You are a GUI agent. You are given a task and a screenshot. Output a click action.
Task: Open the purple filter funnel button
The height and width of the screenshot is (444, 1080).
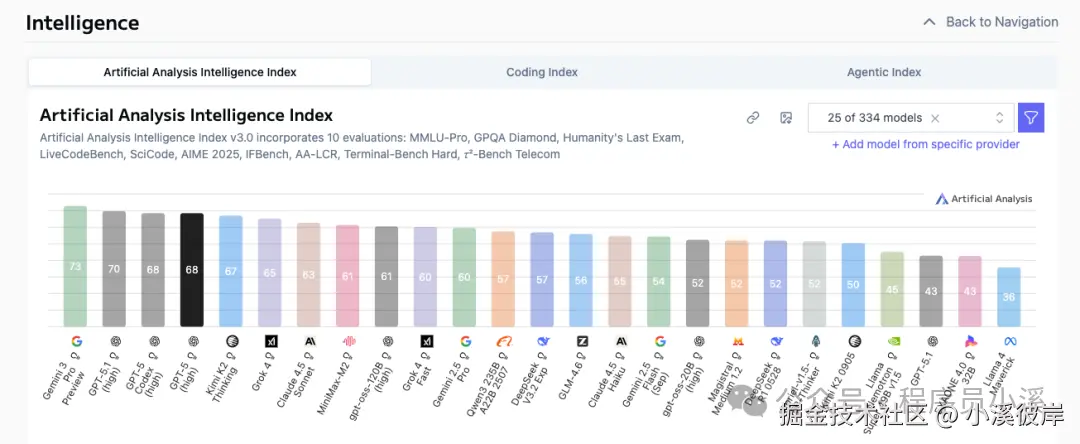click(1031, 118)
